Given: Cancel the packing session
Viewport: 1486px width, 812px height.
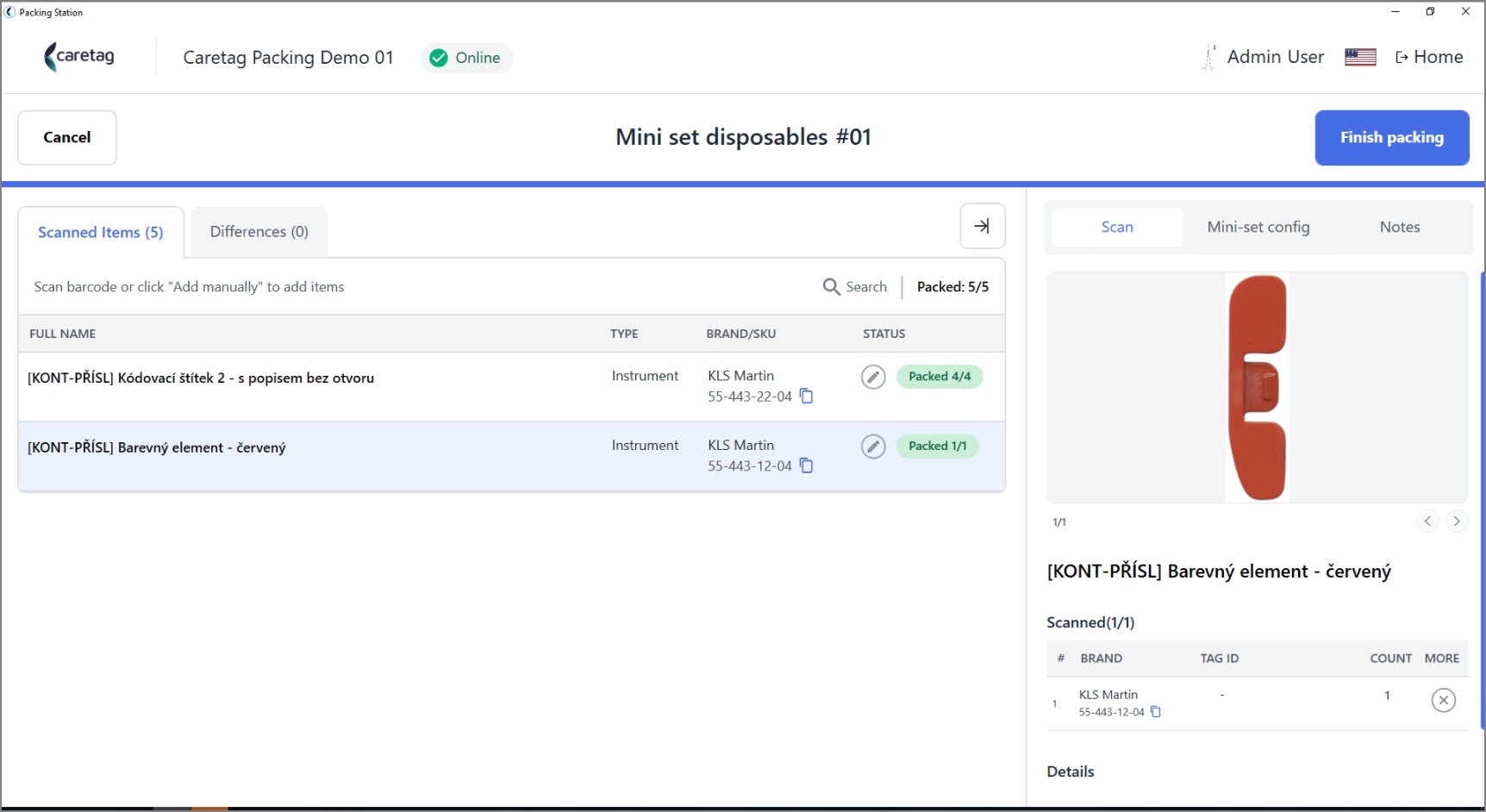Looking at the screenshot, I should point(67,138).
